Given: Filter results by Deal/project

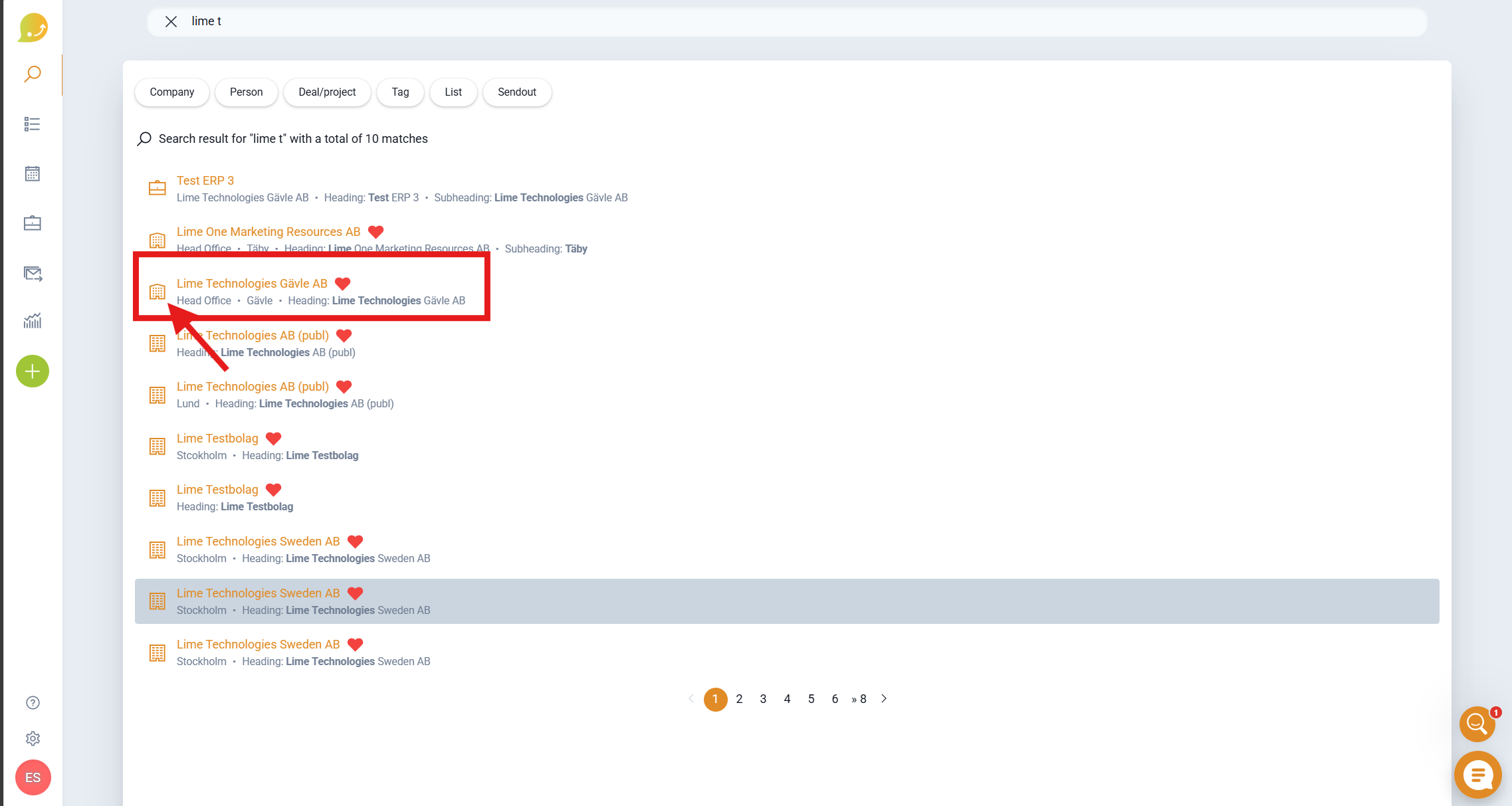Looking at the screenshot, I should coord(327,92).
